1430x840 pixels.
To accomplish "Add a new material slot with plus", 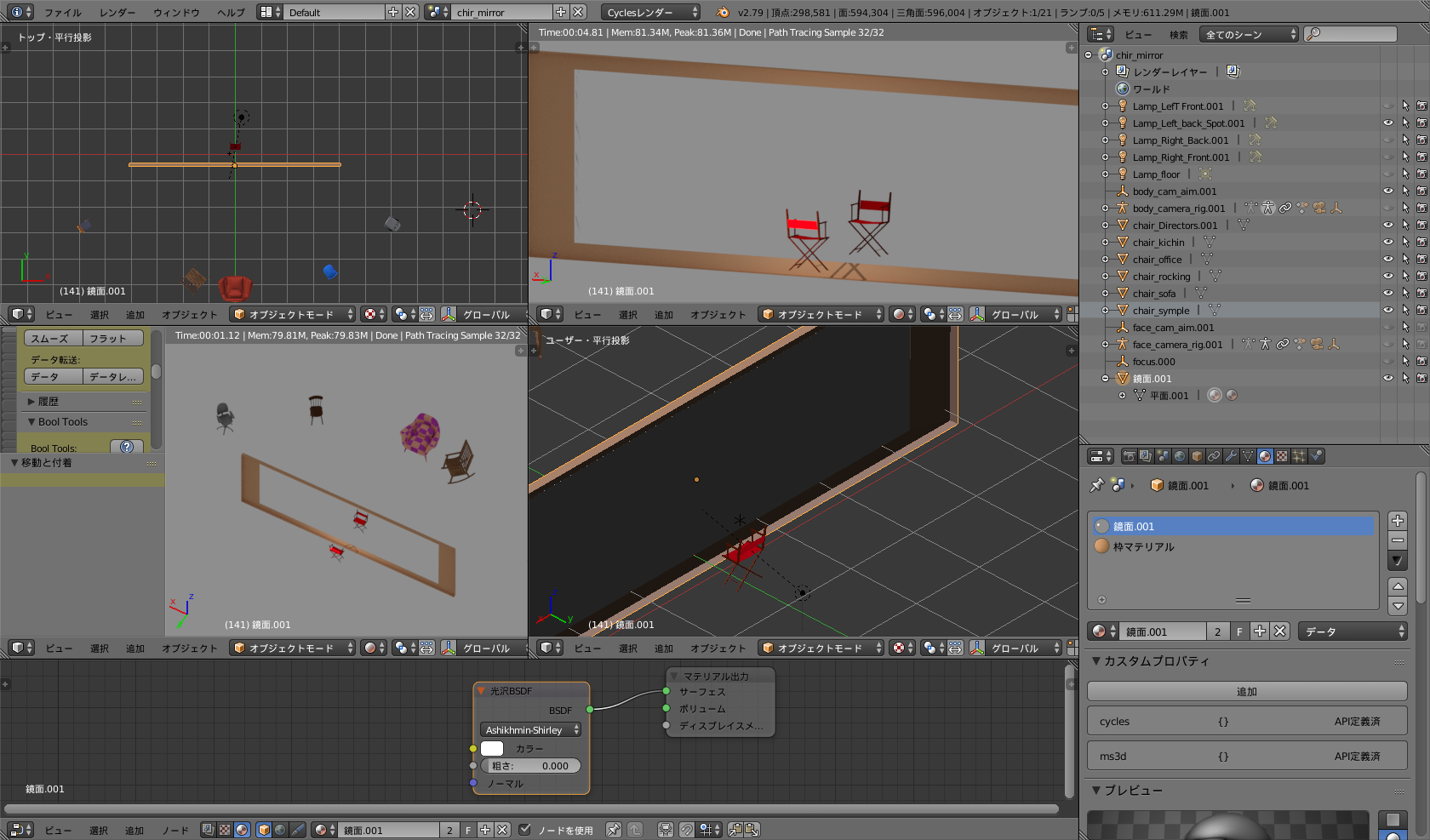I will 1398,521.
